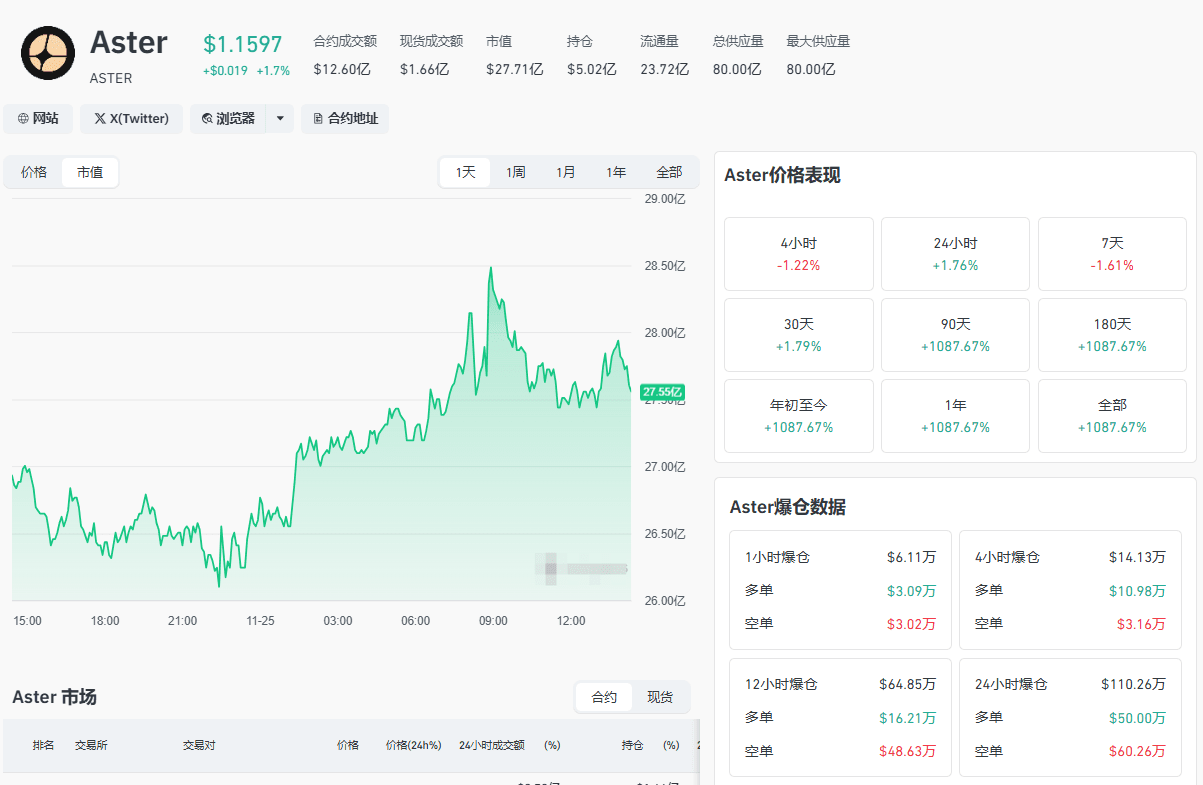This screenshot has height=785, width=1203.
Task: Click the green 27.55亿 price tag on chart
Action: [663, 391]
